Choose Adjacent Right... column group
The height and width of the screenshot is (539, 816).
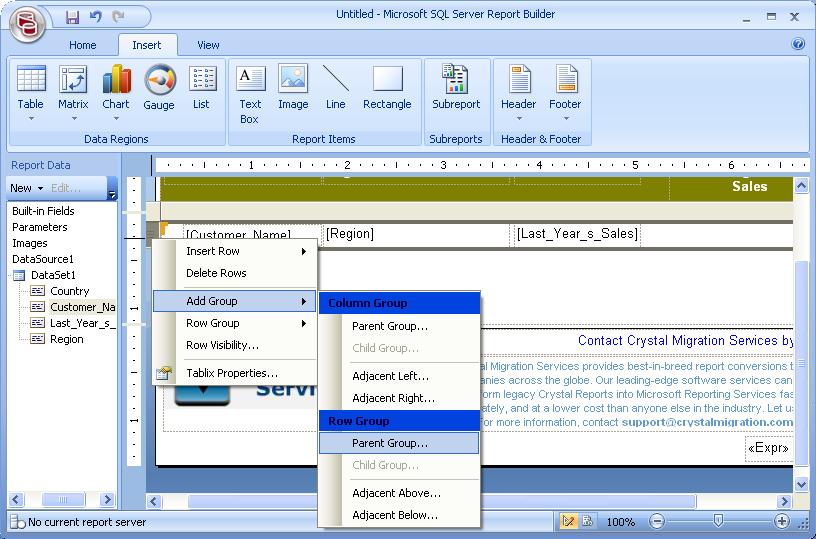tap(399, 398)
